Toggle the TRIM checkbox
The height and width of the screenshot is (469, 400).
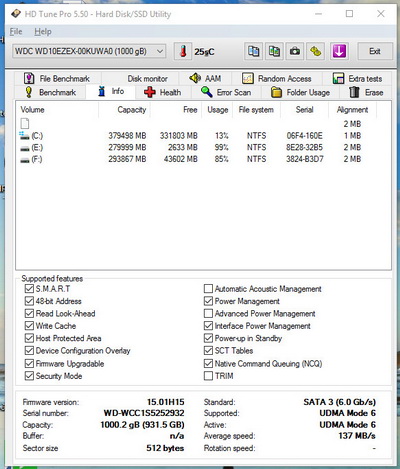pos(208,376)
